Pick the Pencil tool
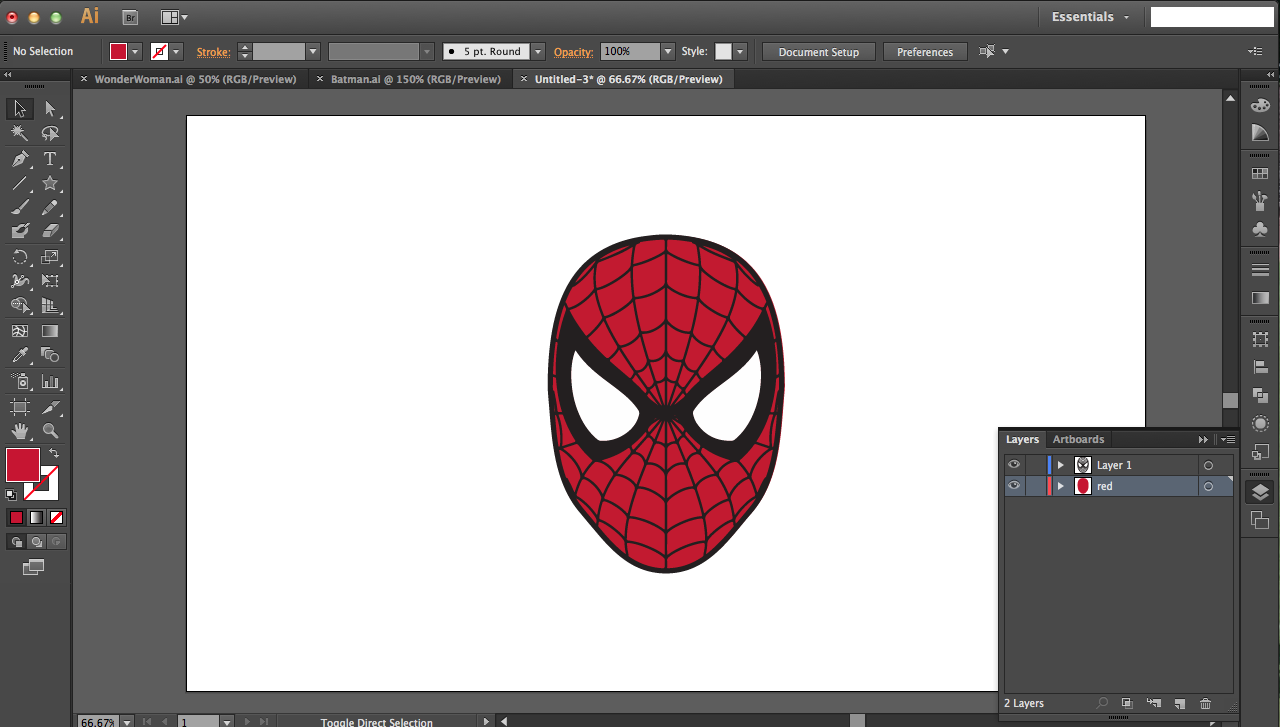Screen dimensions: 1280x727 [x=50, y=208]
